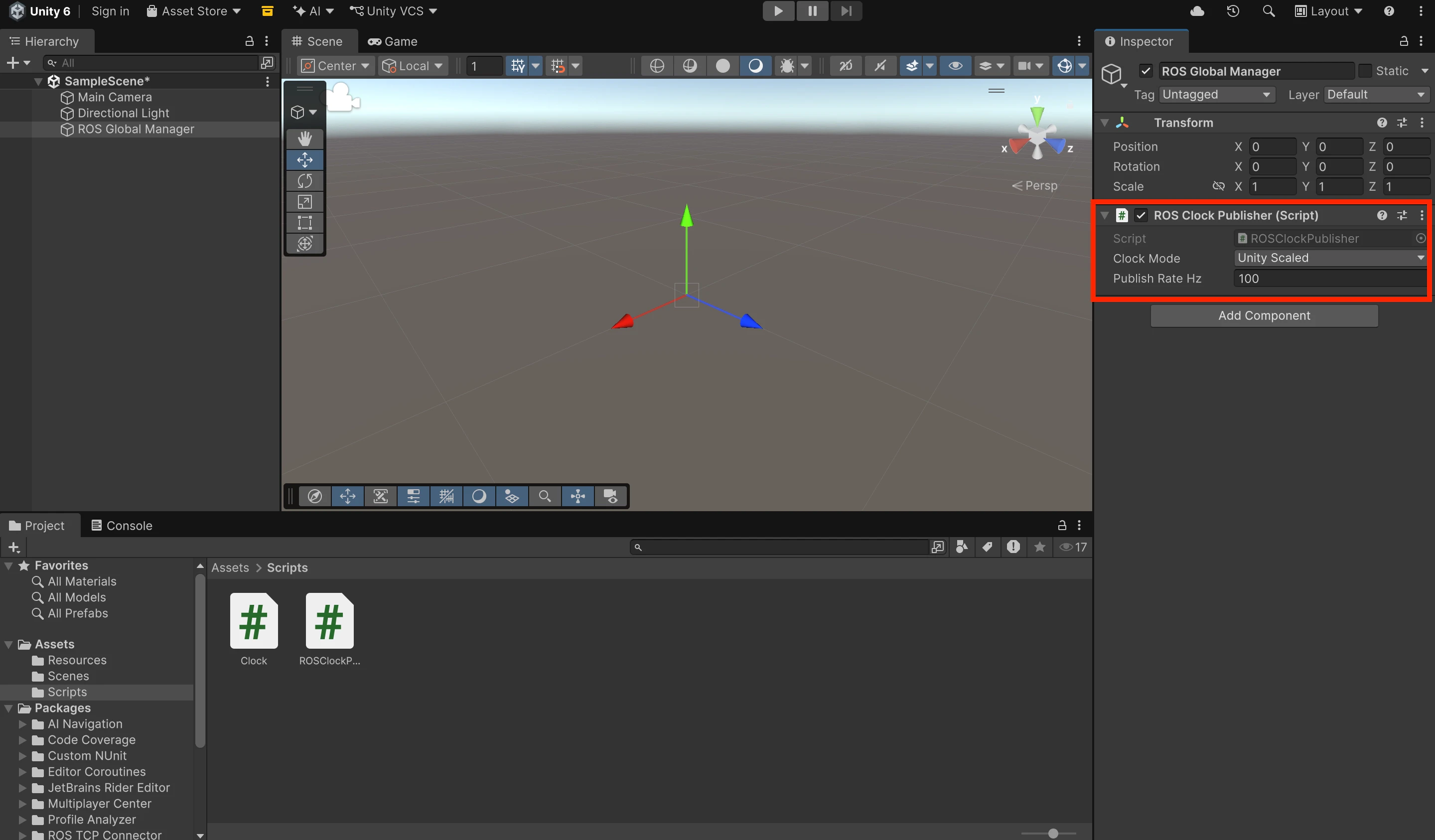Open ROS Clock Publisher component help

click(x=1382, y=215)
